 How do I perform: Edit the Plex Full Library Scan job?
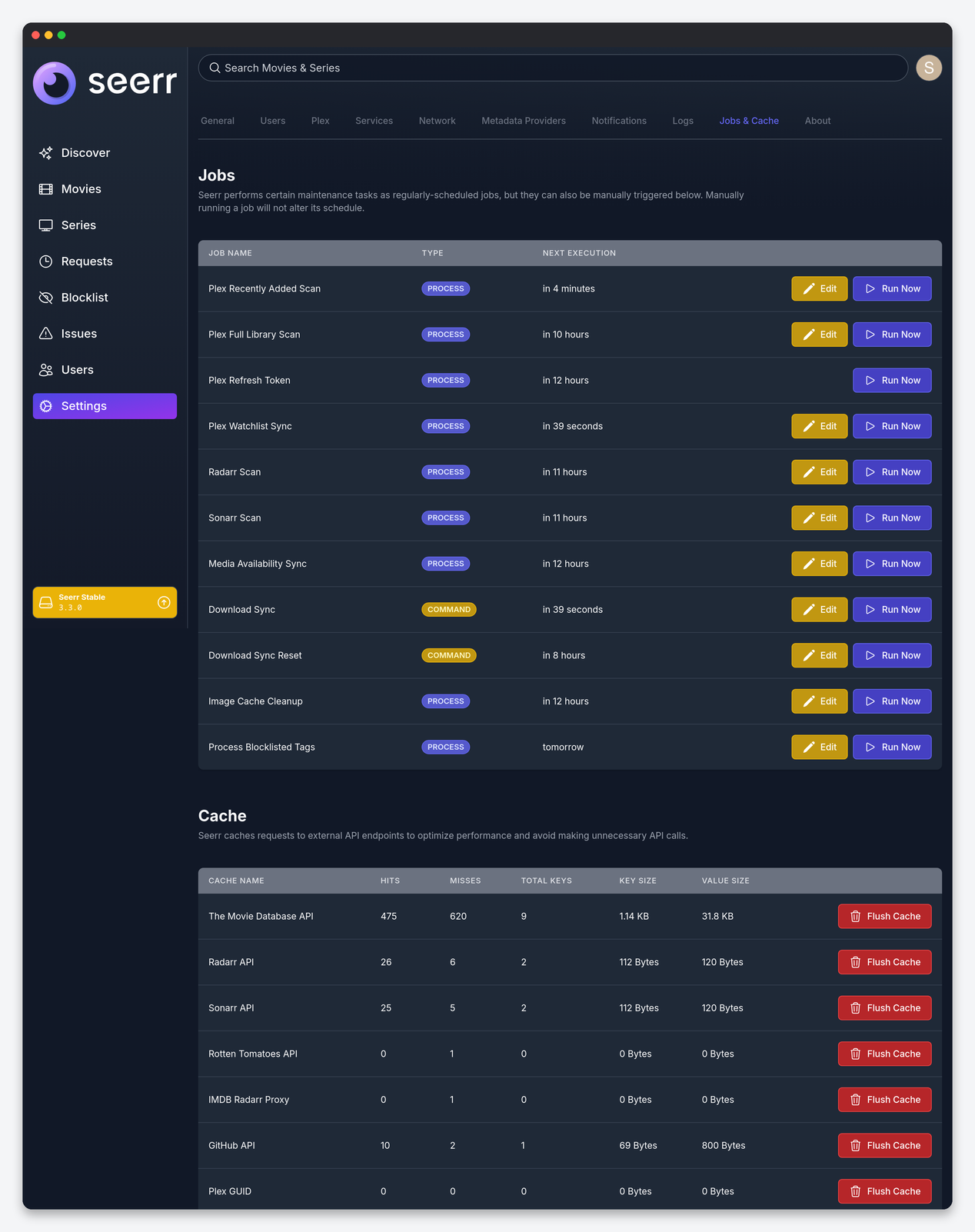click(820, 335)
